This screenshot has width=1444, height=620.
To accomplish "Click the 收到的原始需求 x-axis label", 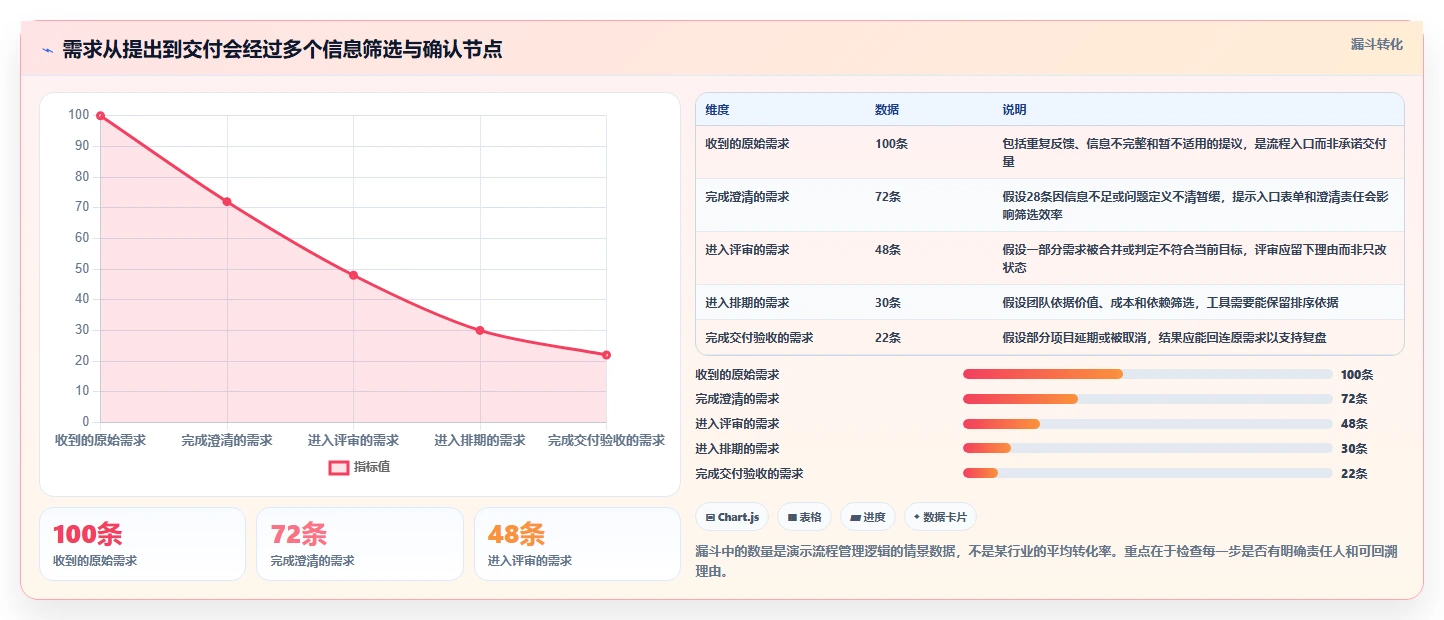I will pos(100,440).
